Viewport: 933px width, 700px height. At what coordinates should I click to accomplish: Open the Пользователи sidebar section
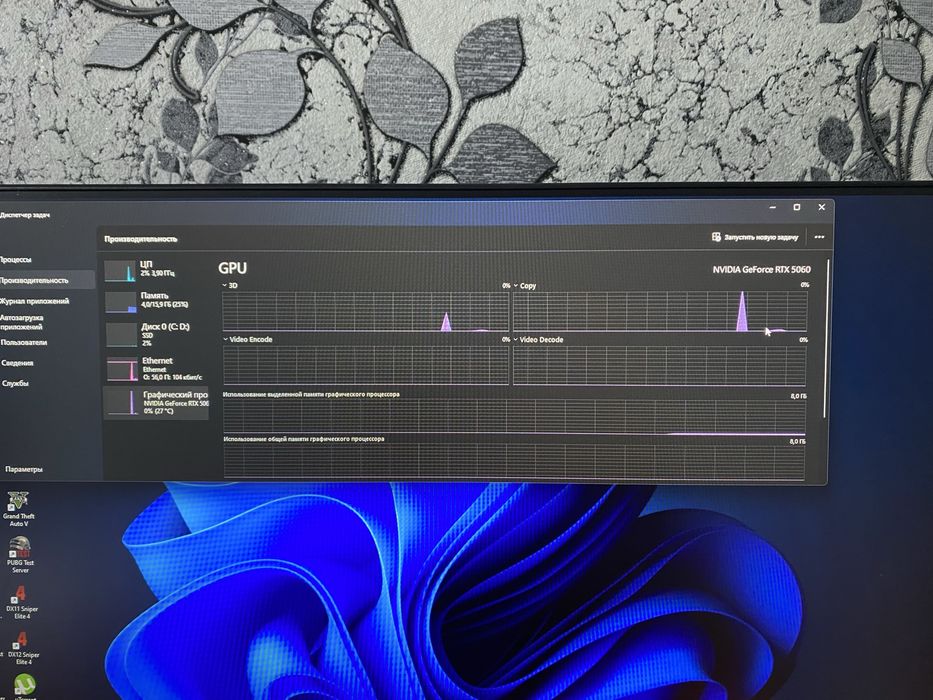tap(23, 342)
